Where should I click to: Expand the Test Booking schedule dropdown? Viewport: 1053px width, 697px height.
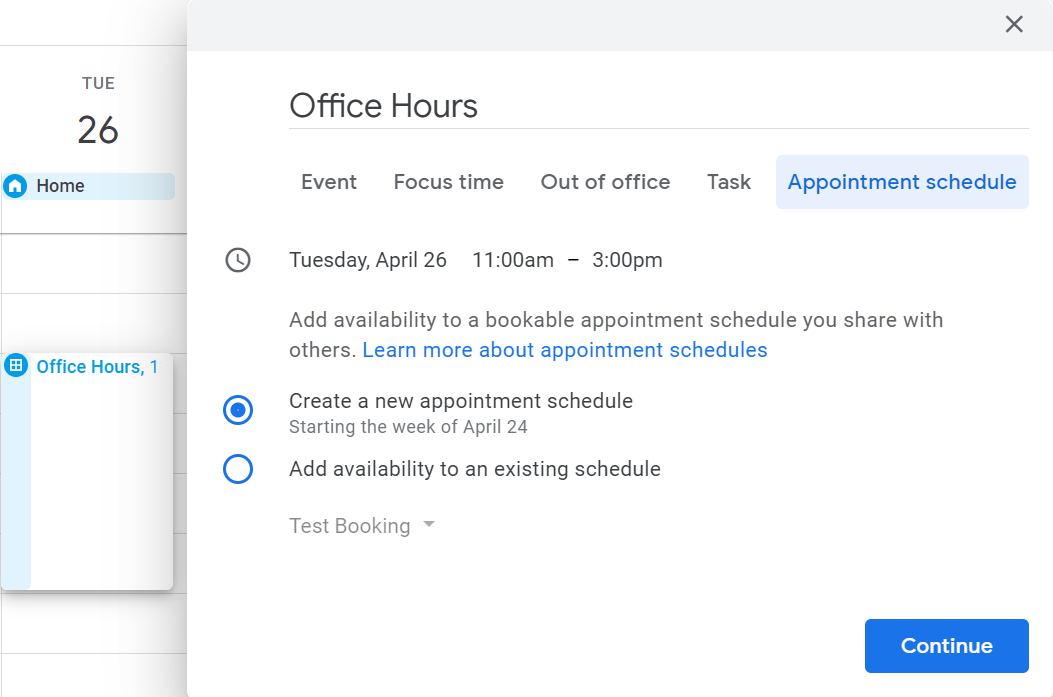coord(362,526)
